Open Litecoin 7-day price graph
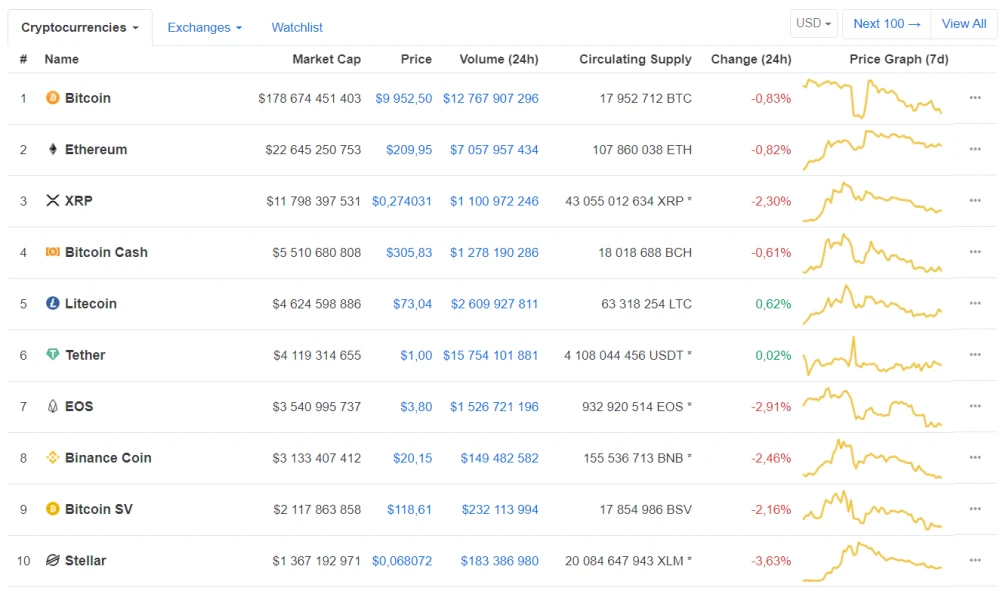The height and width of the screenshot is (591, 1000). click(872, 303)
